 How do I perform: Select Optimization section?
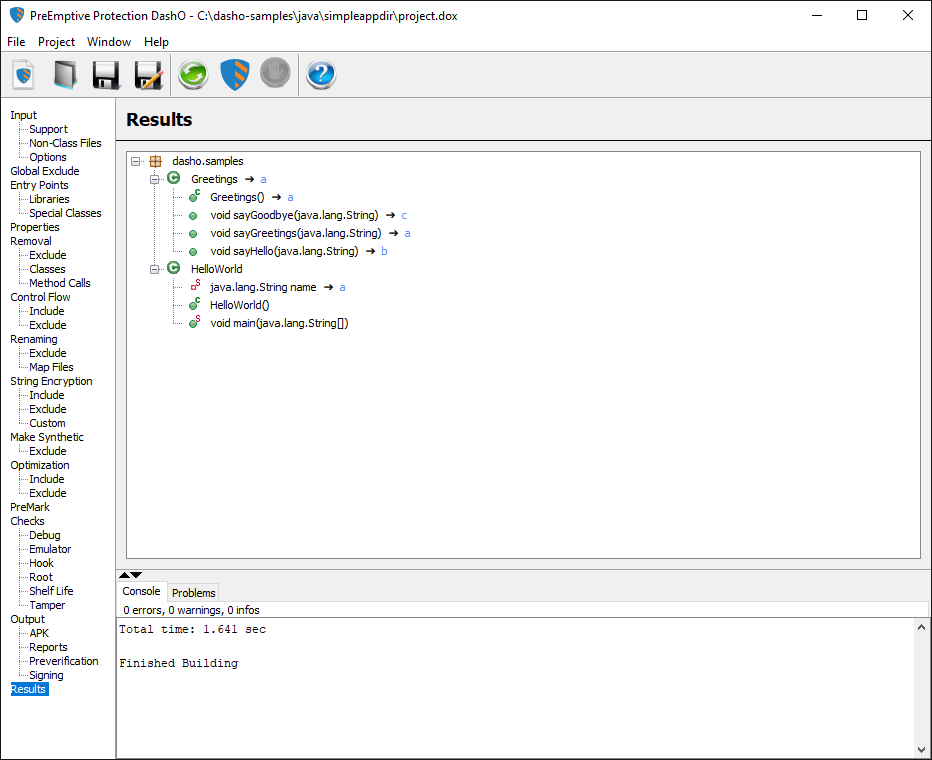click(40, 465)
